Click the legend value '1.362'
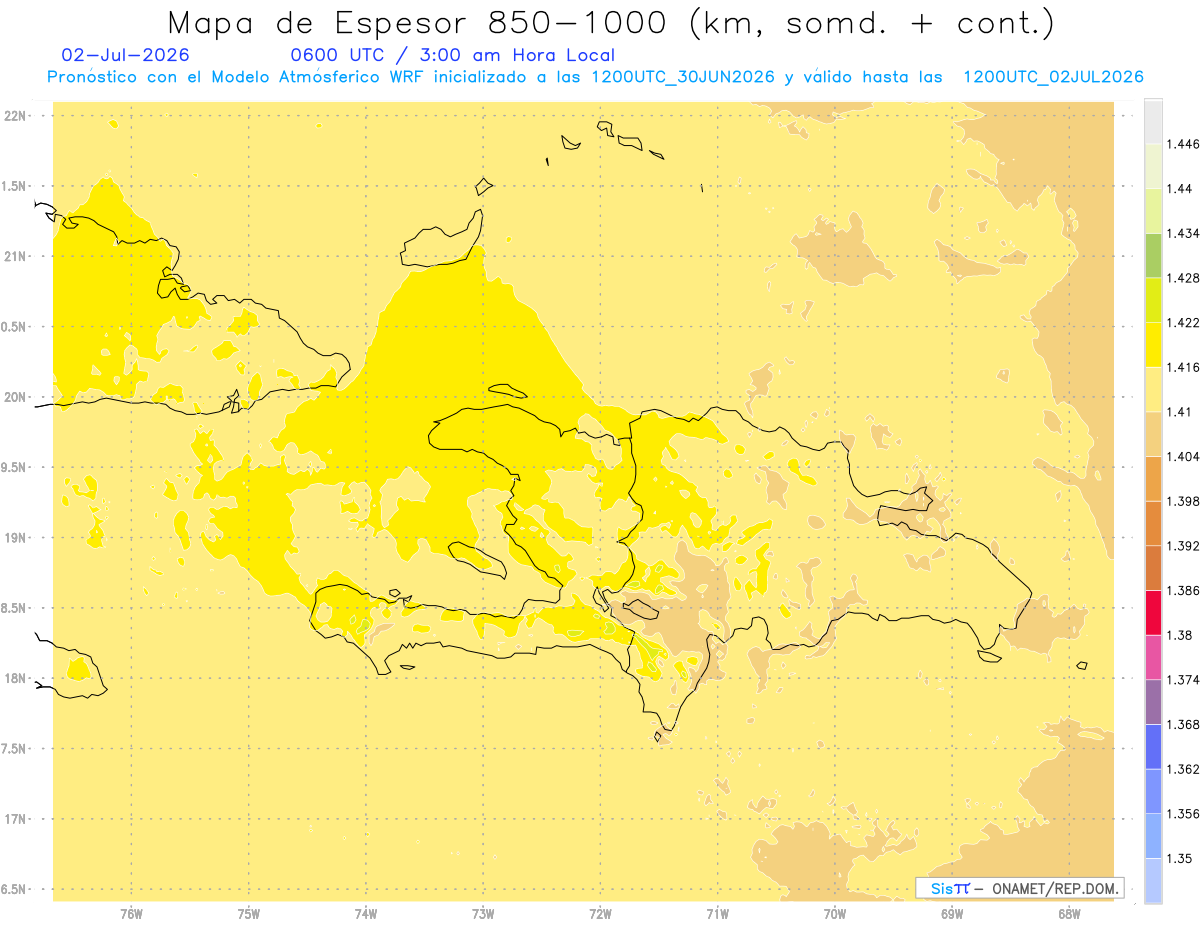 pyautogui.click(x=1184, y=770)
